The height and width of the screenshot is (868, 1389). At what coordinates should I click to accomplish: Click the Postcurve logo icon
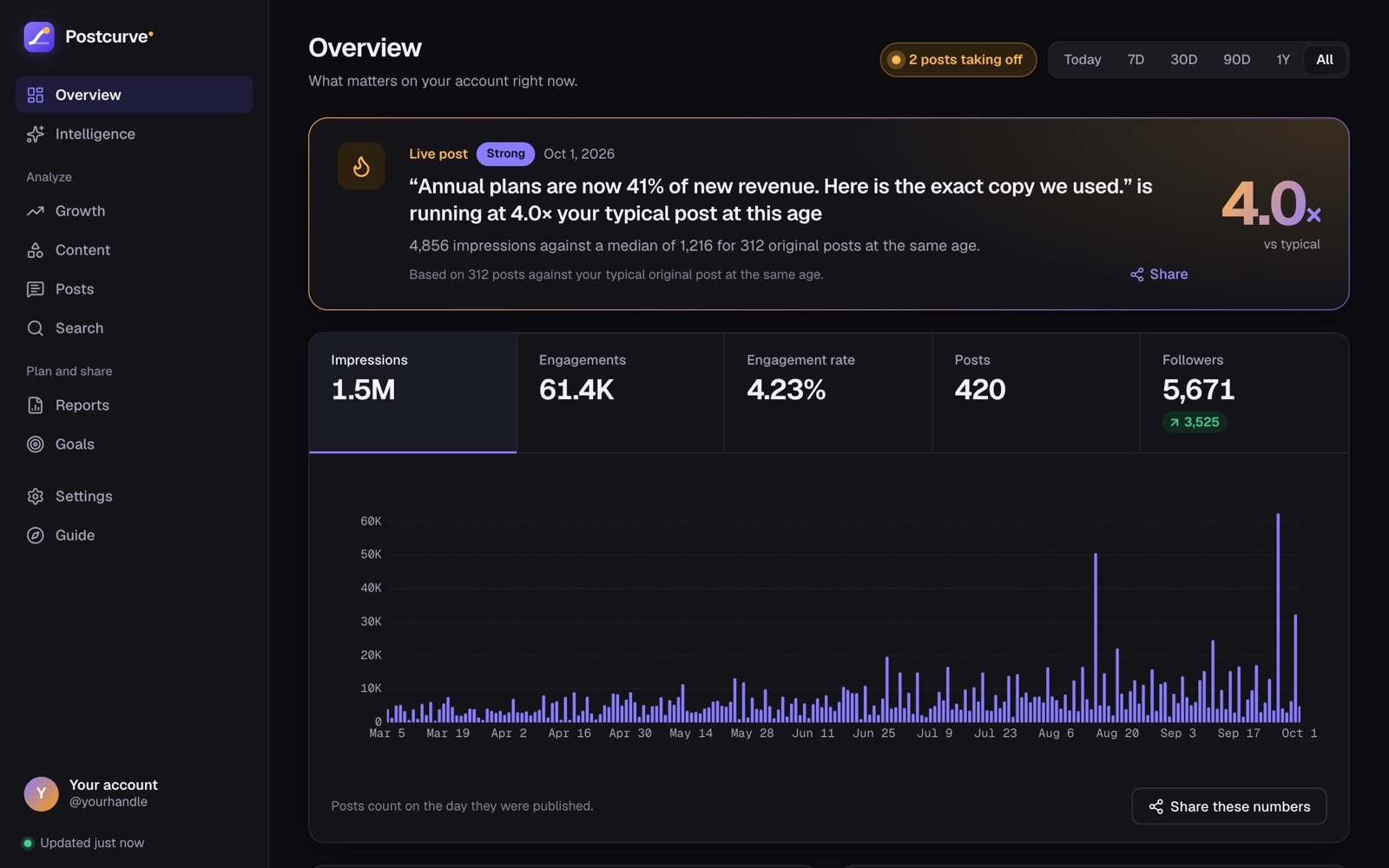tap(39, 36)
